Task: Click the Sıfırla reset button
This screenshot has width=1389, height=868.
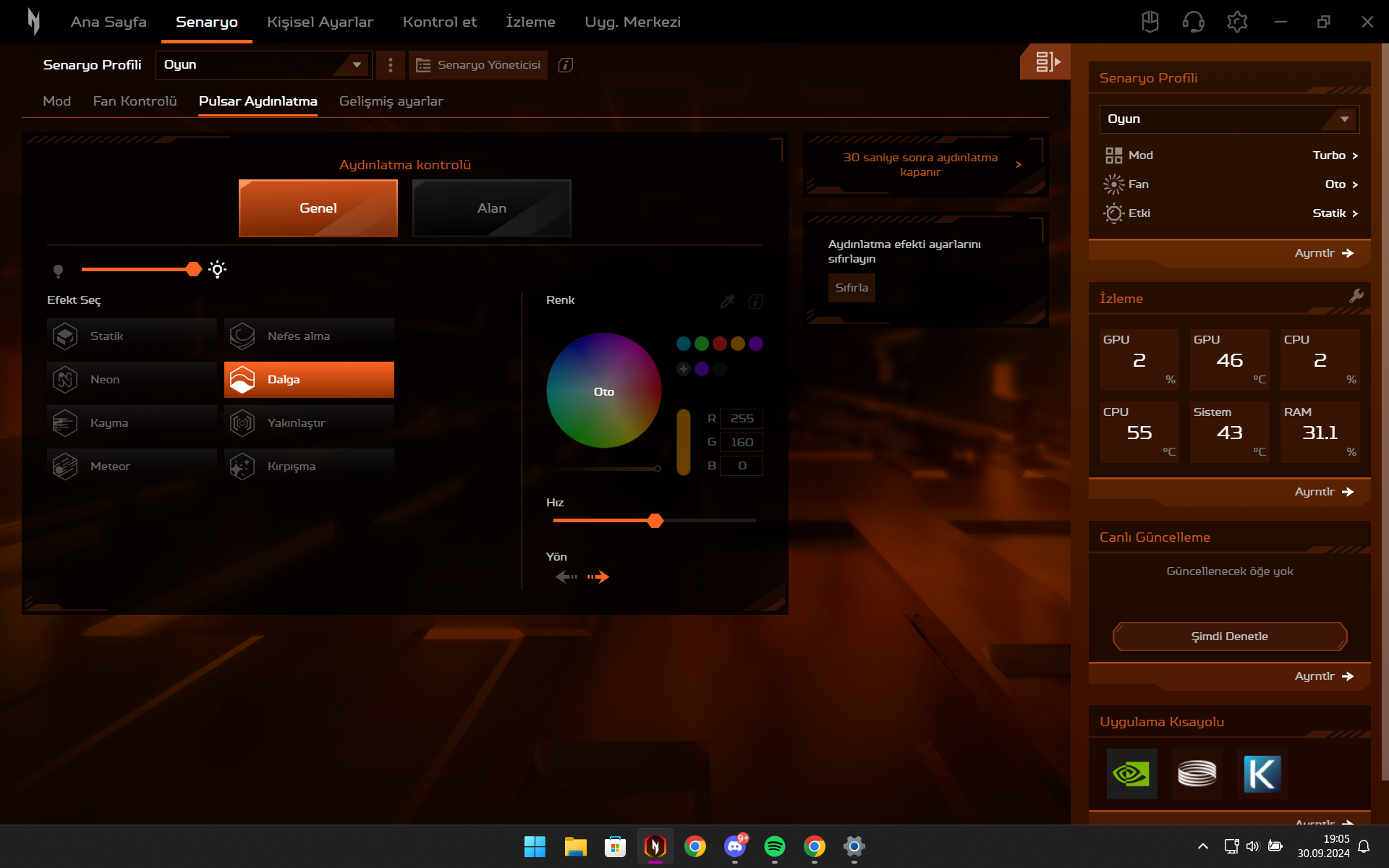Action: pyautogui.click(x=851, y=288)
